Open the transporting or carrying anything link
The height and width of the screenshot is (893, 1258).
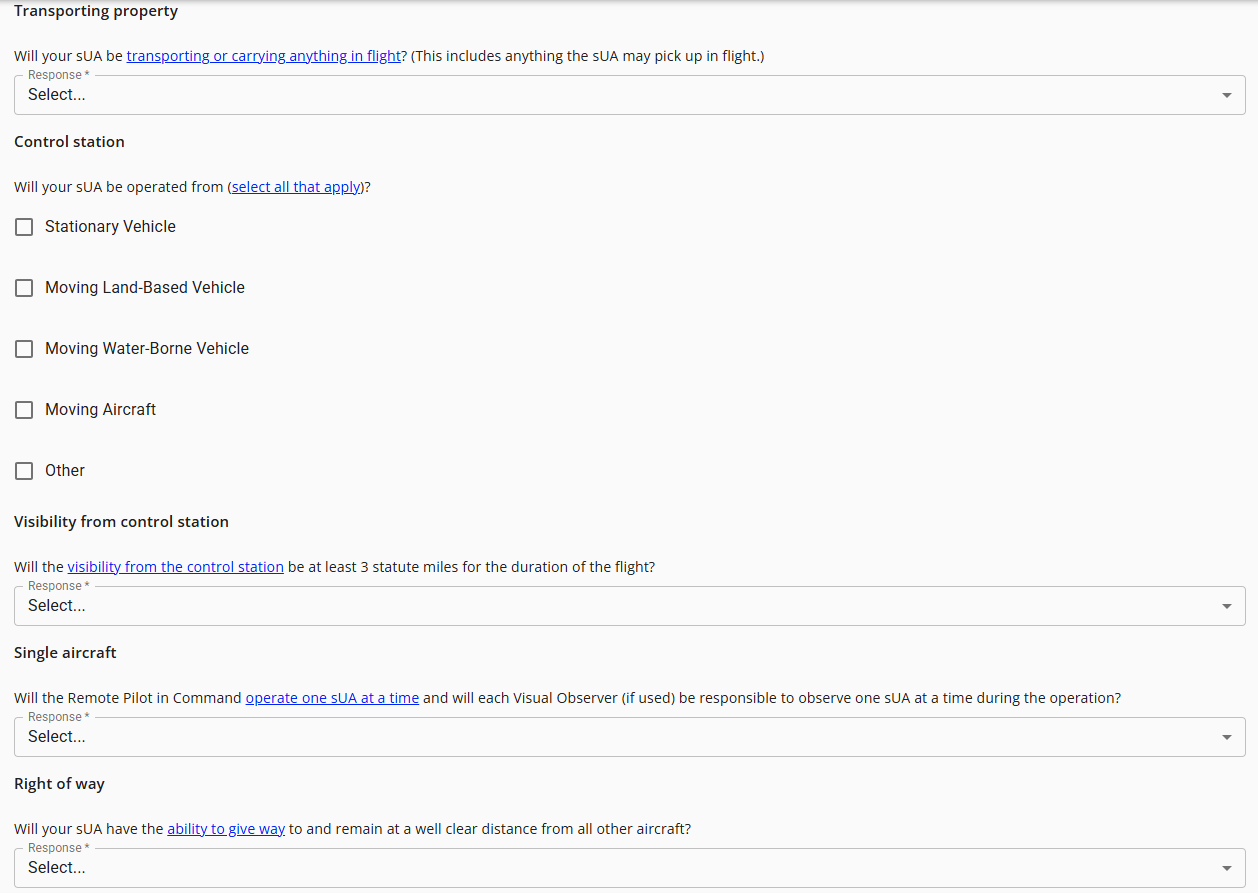[263, 55]
